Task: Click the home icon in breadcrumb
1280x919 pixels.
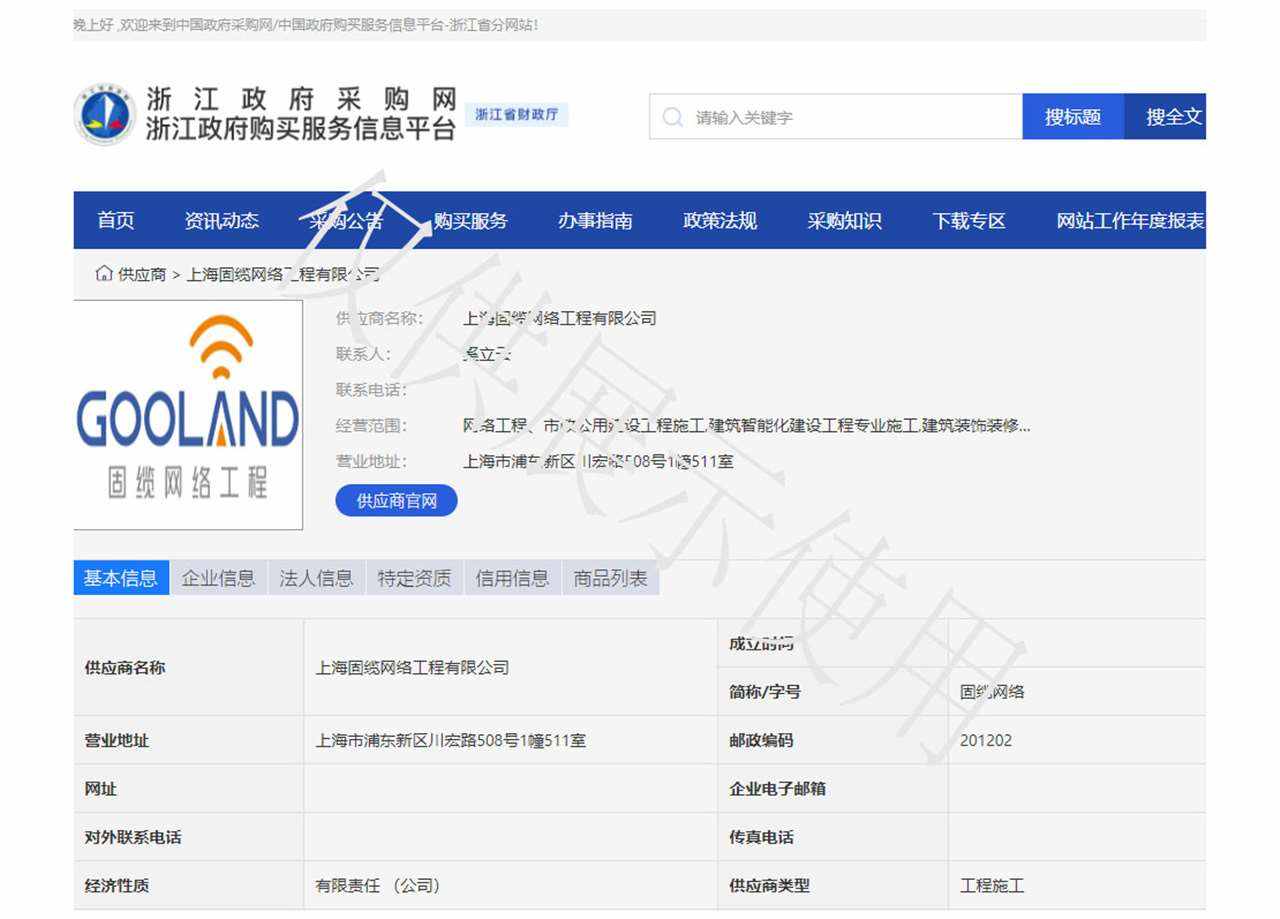Action: pos(103,274)
